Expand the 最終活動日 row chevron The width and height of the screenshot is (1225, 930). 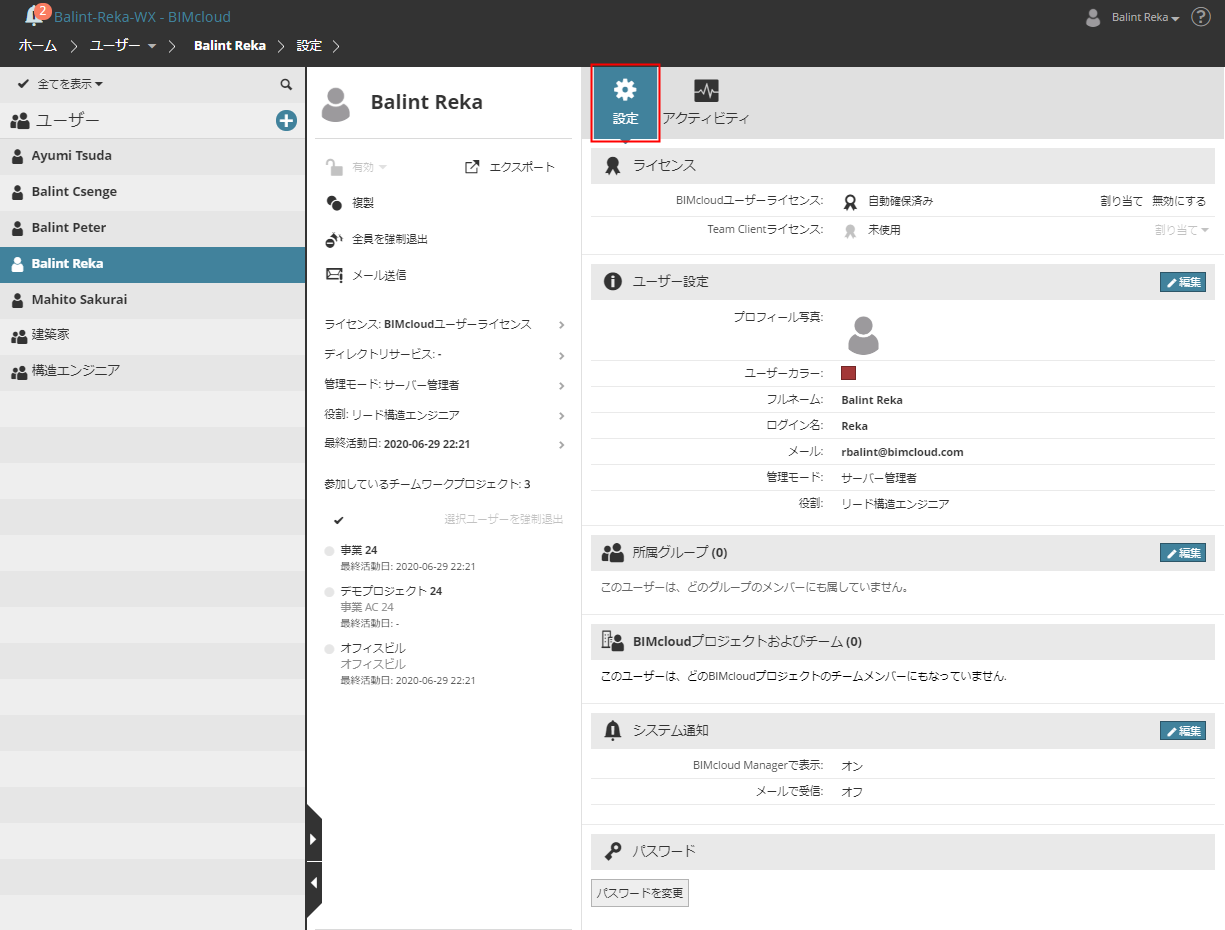click(x=561, y=445)
